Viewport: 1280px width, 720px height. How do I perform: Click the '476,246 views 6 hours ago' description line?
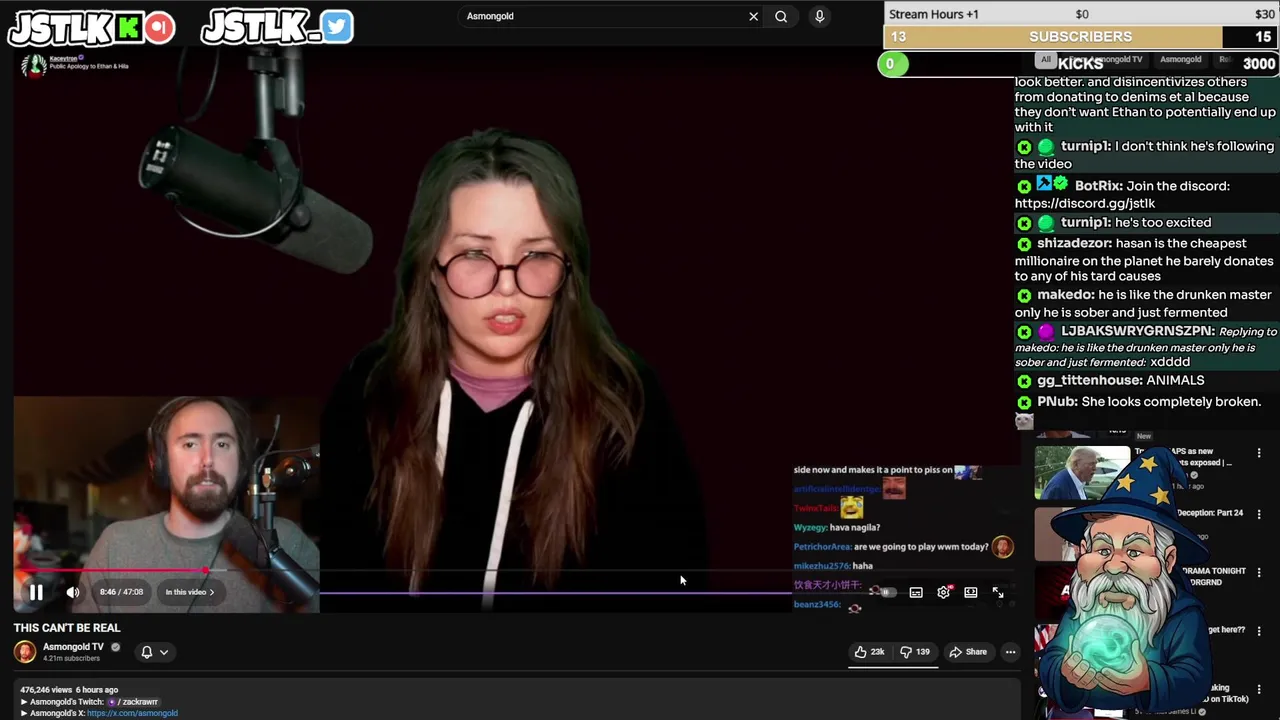(69, 690)
